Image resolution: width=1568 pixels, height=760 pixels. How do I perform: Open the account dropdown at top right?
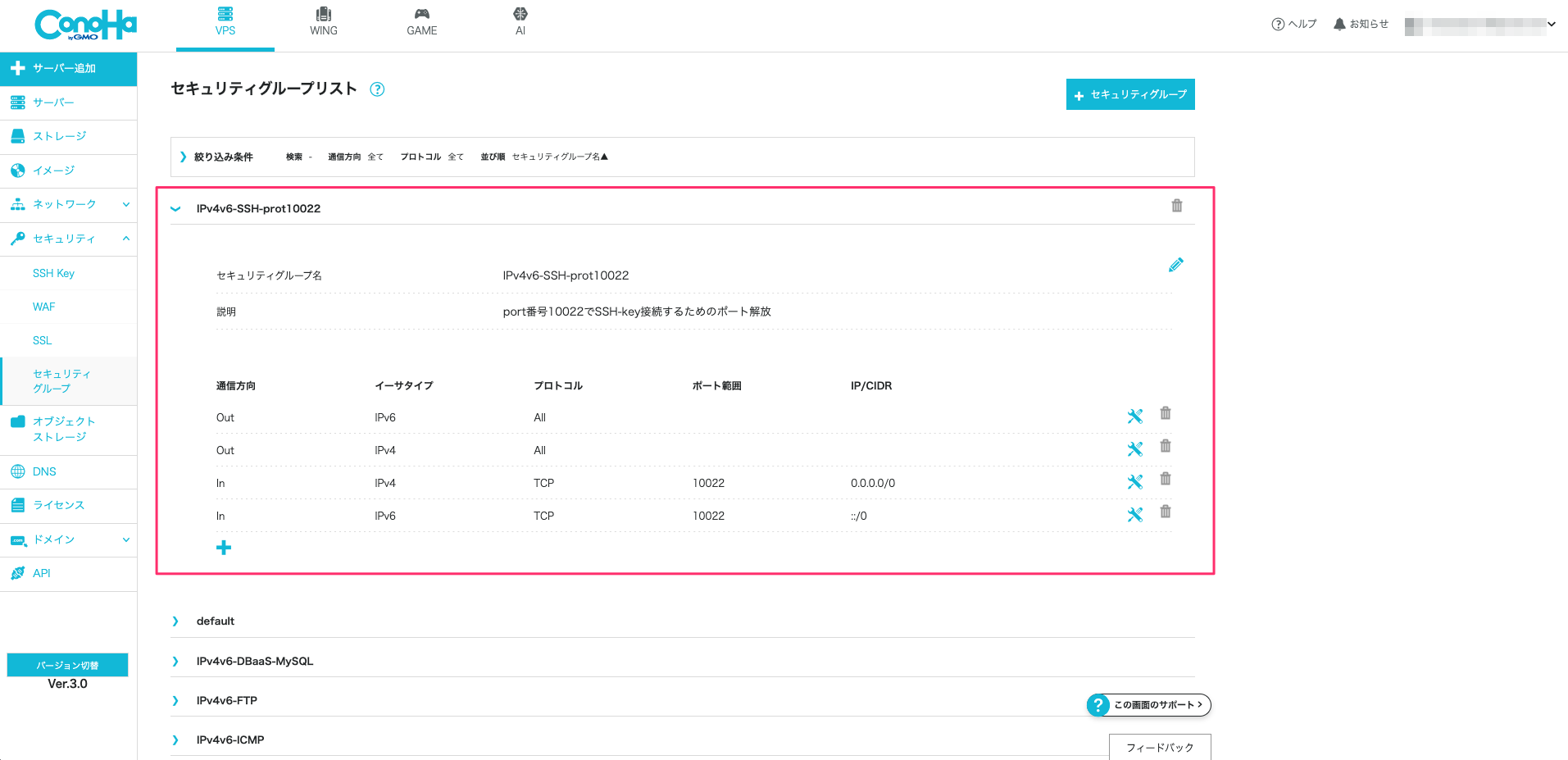(1551, 24)
